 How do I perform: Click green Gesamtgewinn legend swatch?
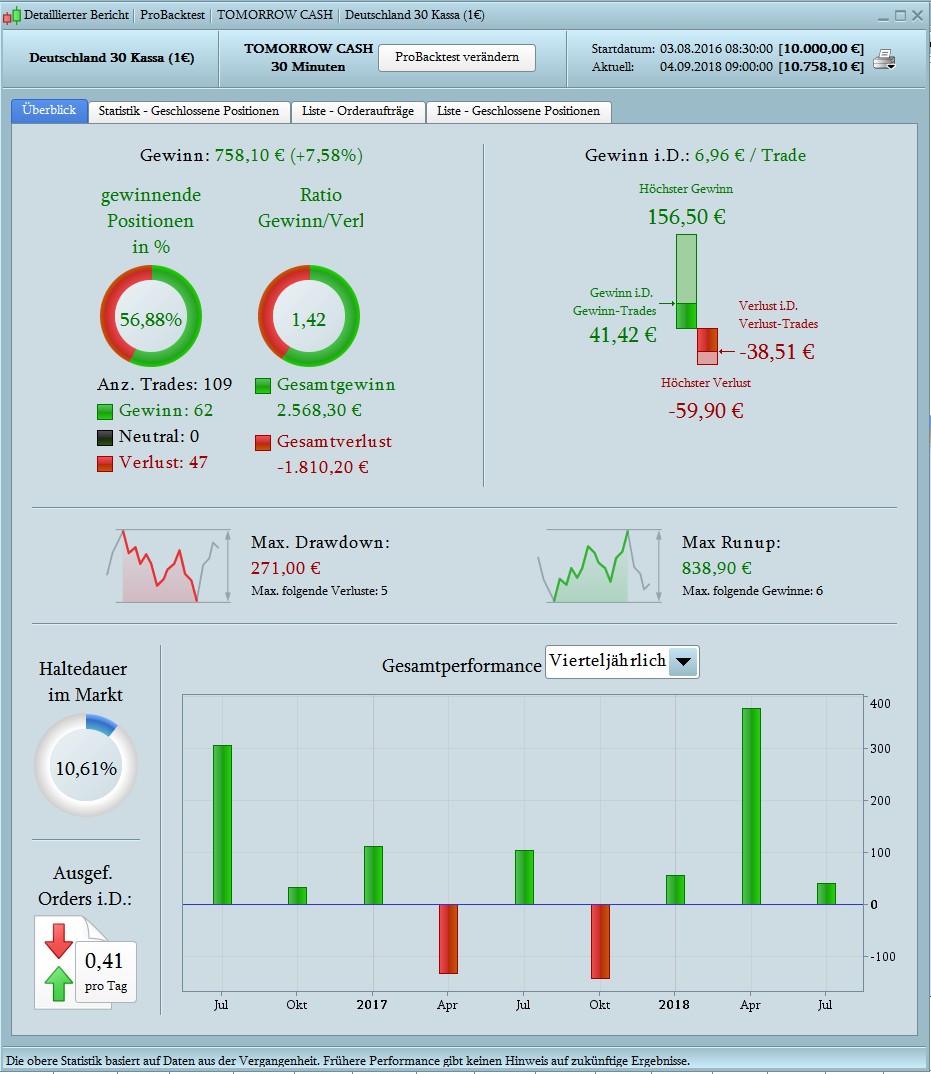coord(263,386)
